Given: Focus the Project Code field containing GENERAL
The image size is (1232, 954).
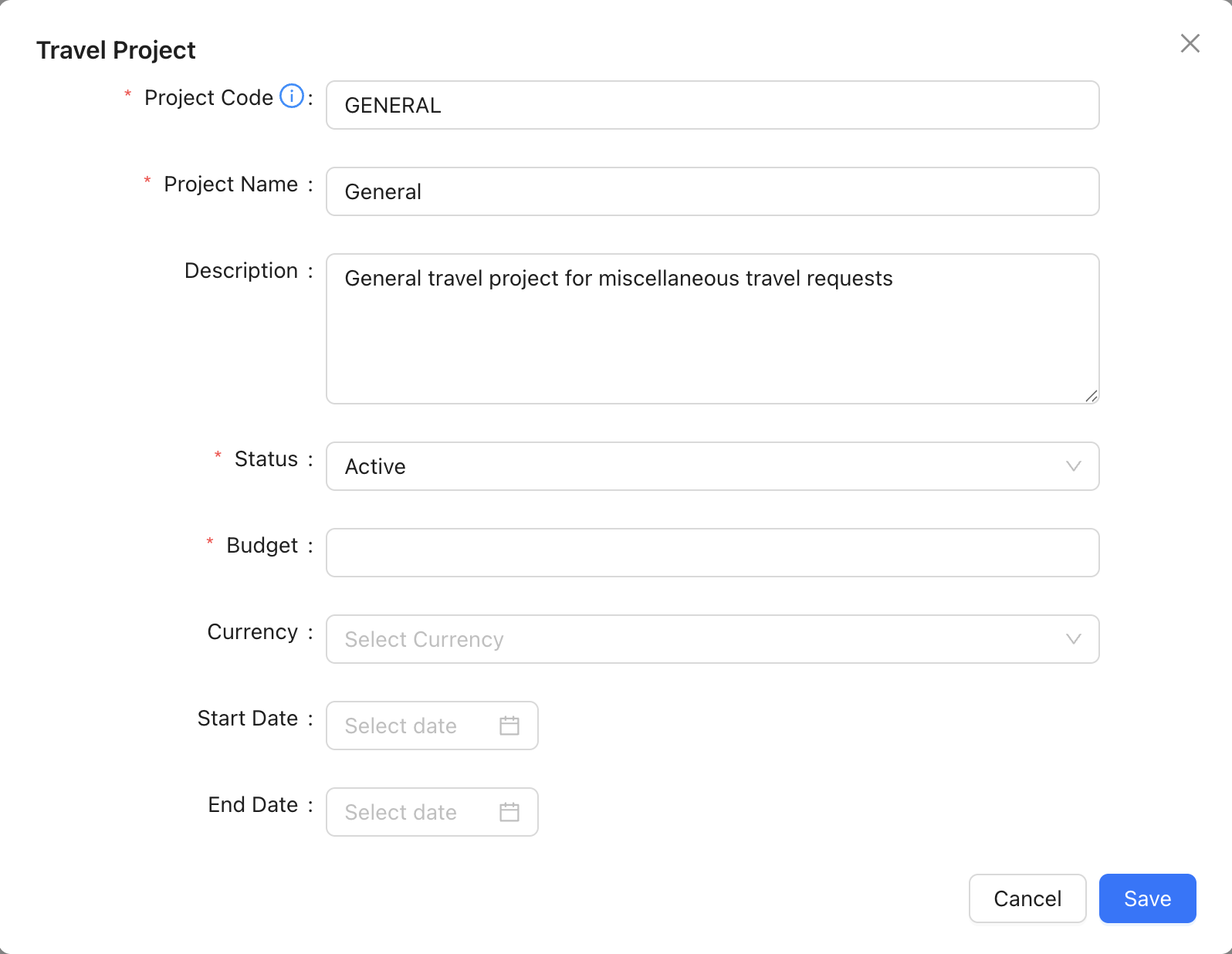Looking at the screenshot, I should pyautogui.click(x=712, y=105).
